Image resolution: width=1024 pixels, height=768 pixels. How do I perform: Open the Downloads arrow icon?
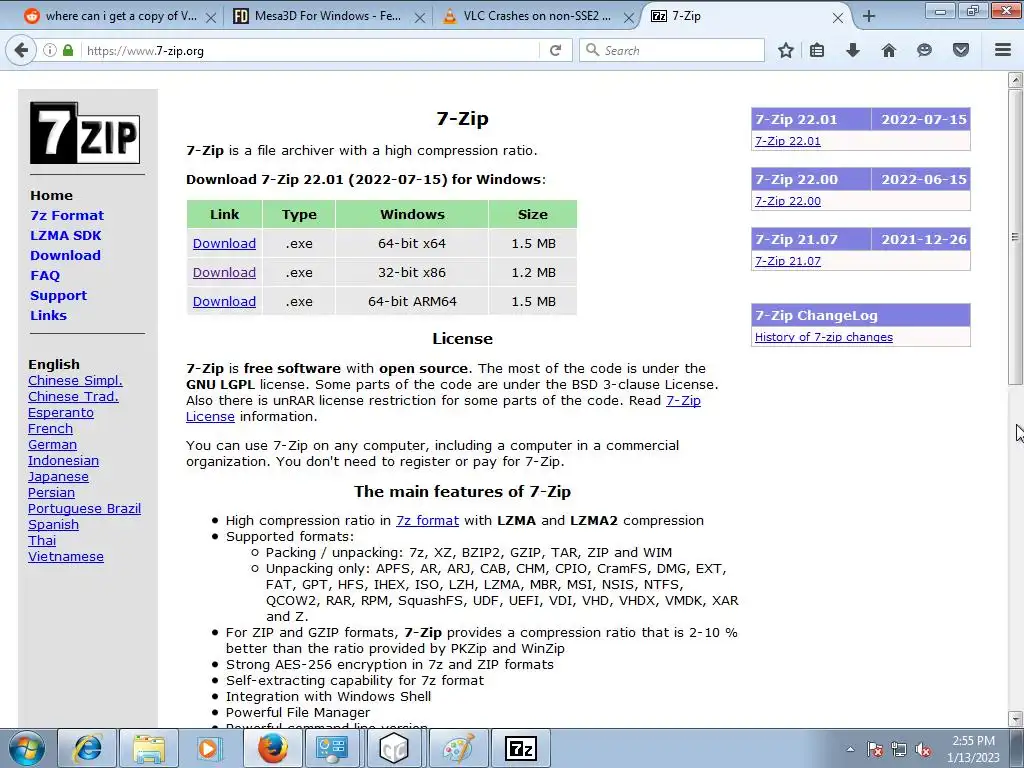(853, 50)
